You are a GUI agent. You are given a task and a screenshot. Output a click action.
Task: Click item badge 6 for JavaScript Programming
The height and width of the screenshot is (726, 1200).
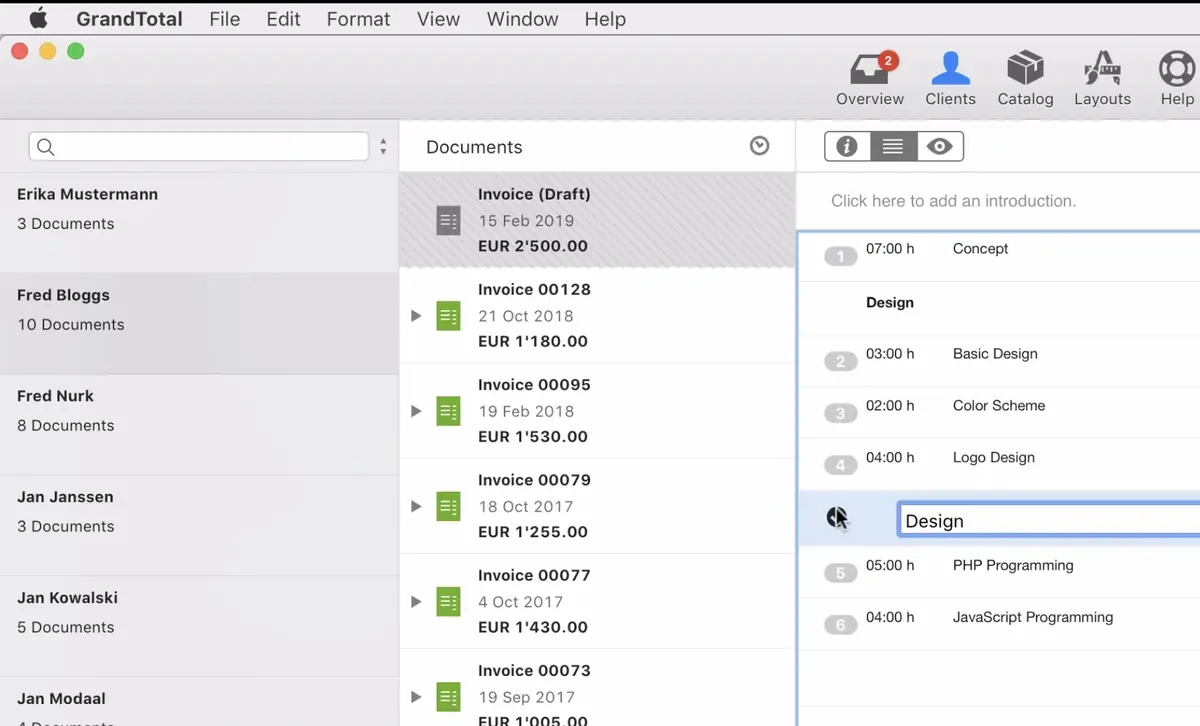click(x=841, y=625)
